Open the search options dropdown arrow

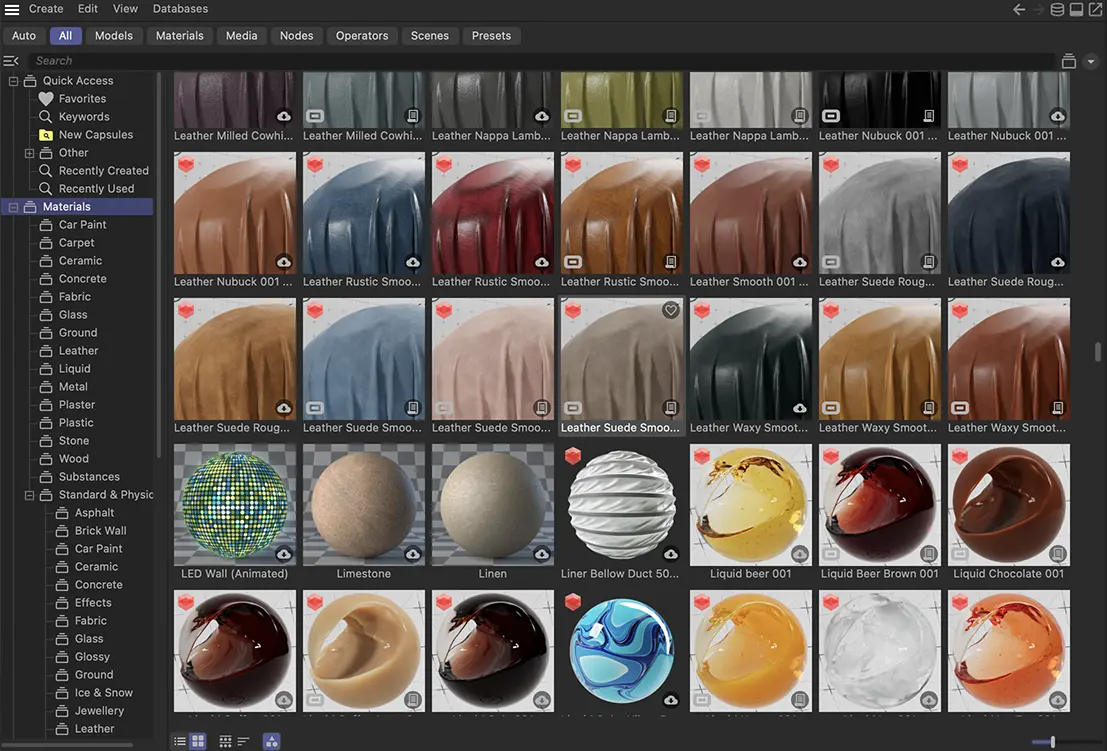click(x=1091, y=60)
